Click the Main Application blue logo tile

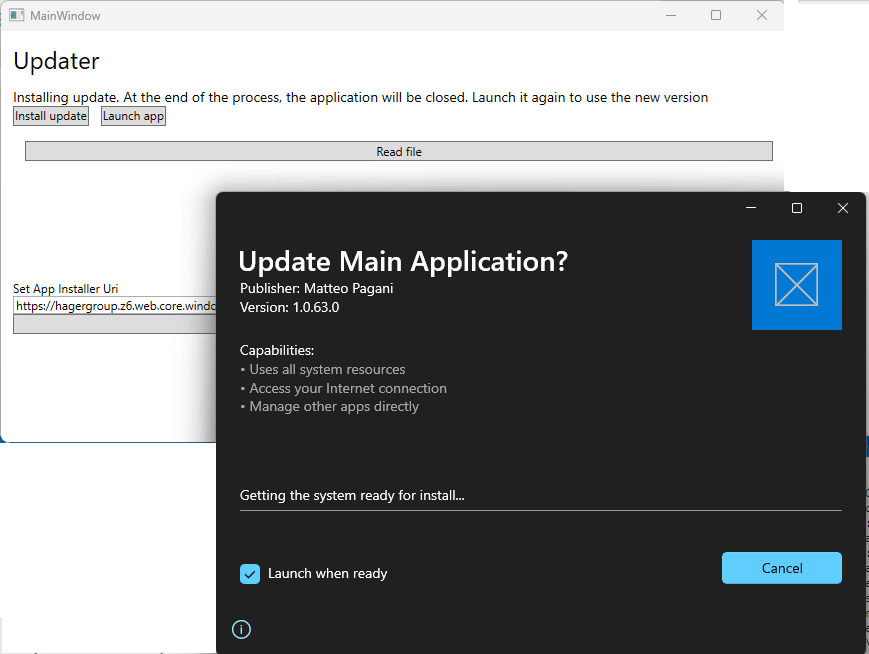coord(796,285)
